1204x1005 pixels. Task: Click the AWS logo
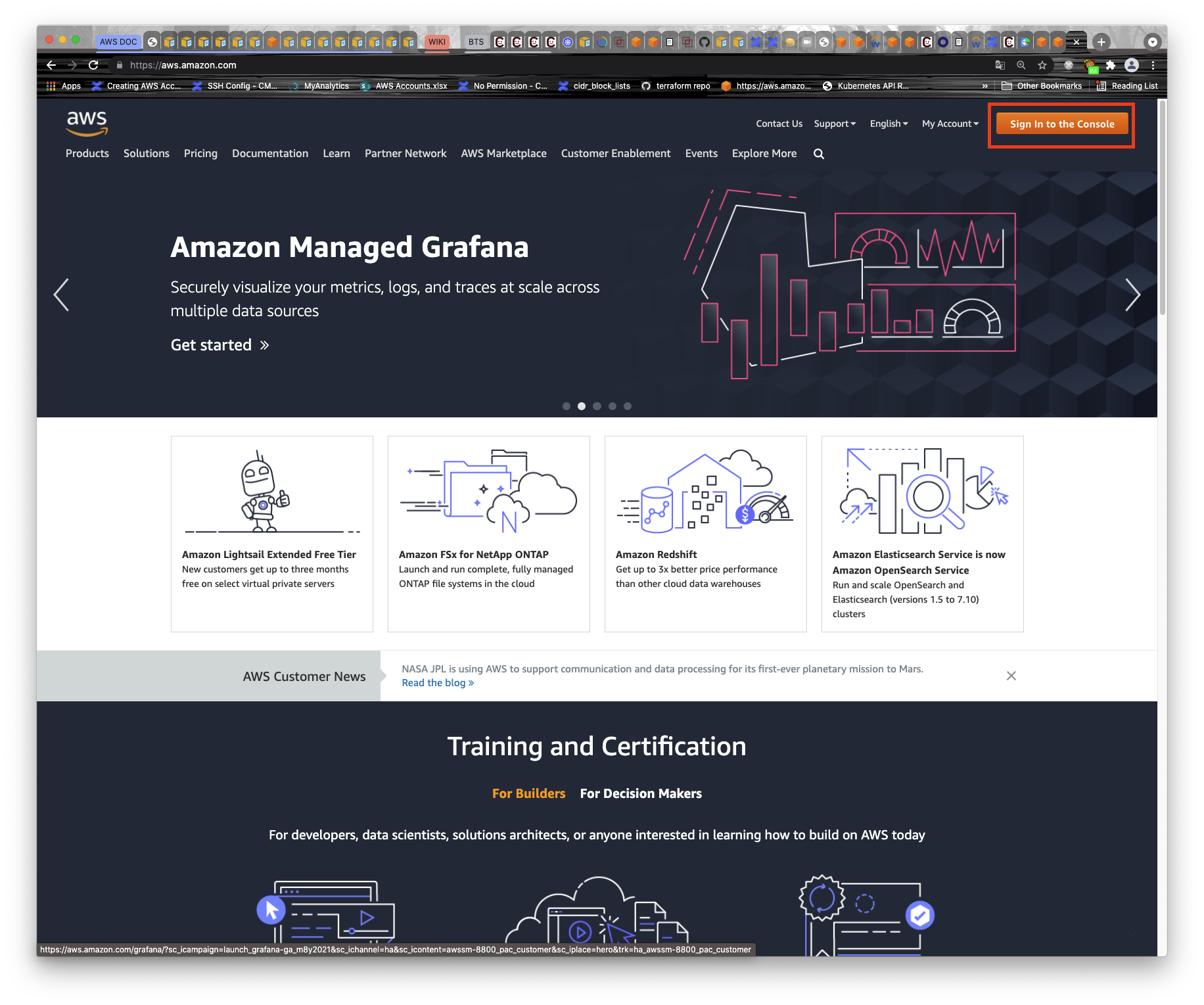(87, 122)
